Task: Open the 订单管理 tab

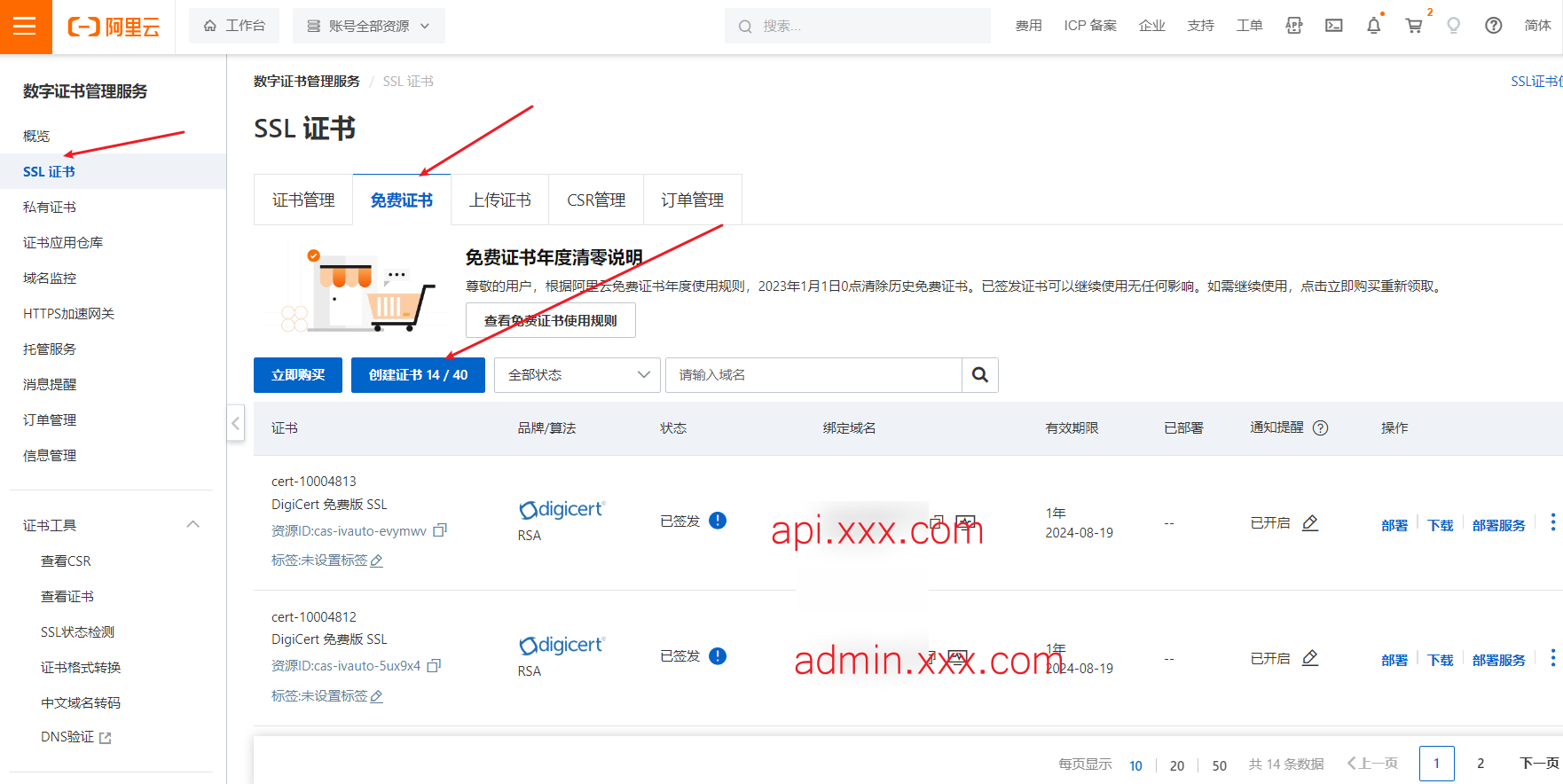Action: pyautogui.click(x=693, y=200)
